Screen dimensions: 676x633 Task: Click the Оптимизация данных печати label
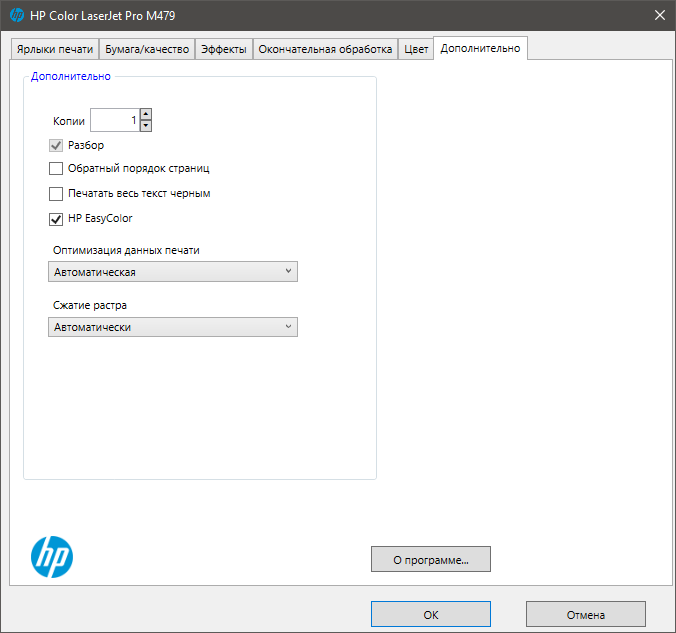click(x=126, y=251)
